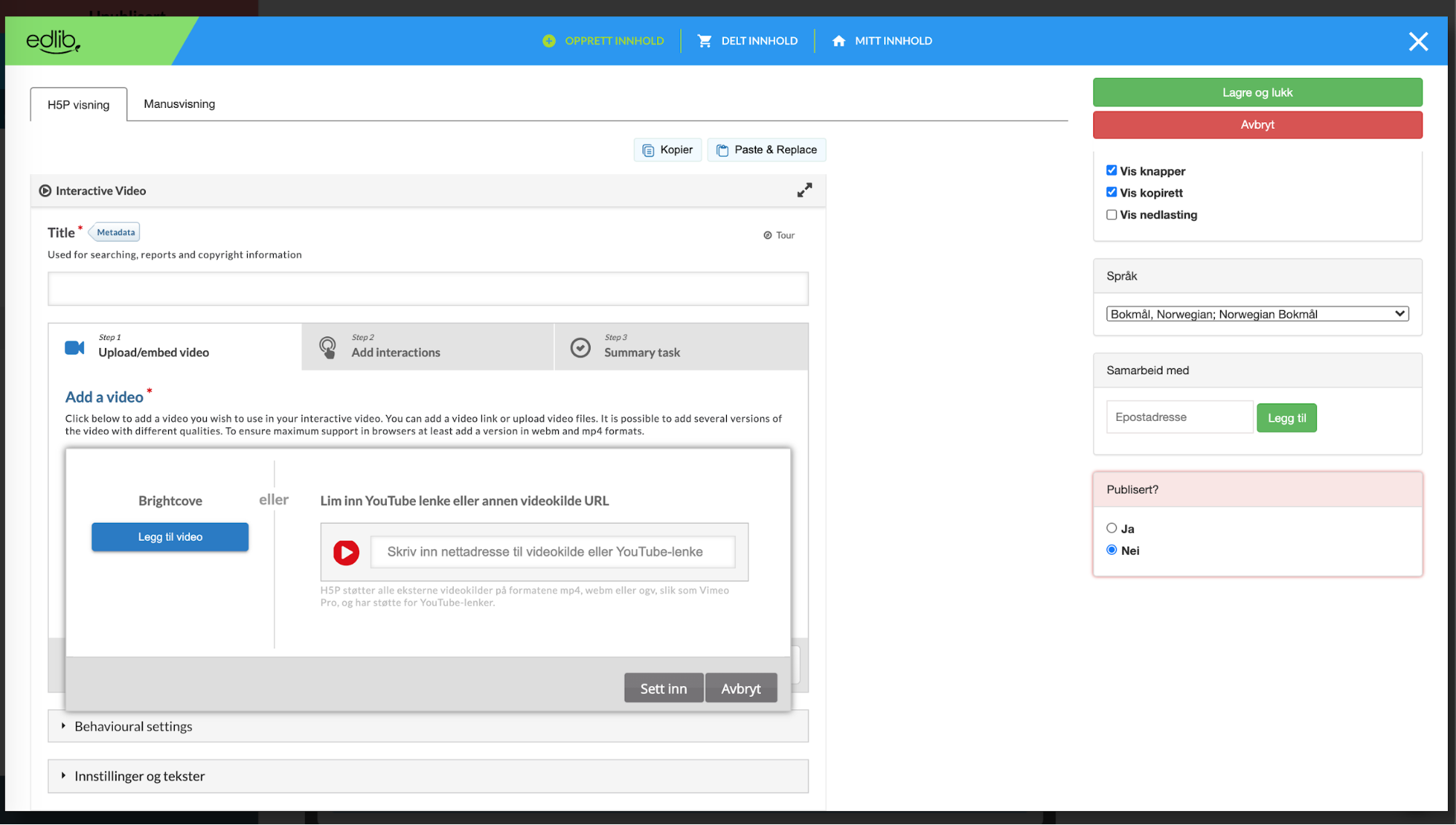Click into the Title input field
The width and height of the screenshot is (1456, 825).
(428, 289)
